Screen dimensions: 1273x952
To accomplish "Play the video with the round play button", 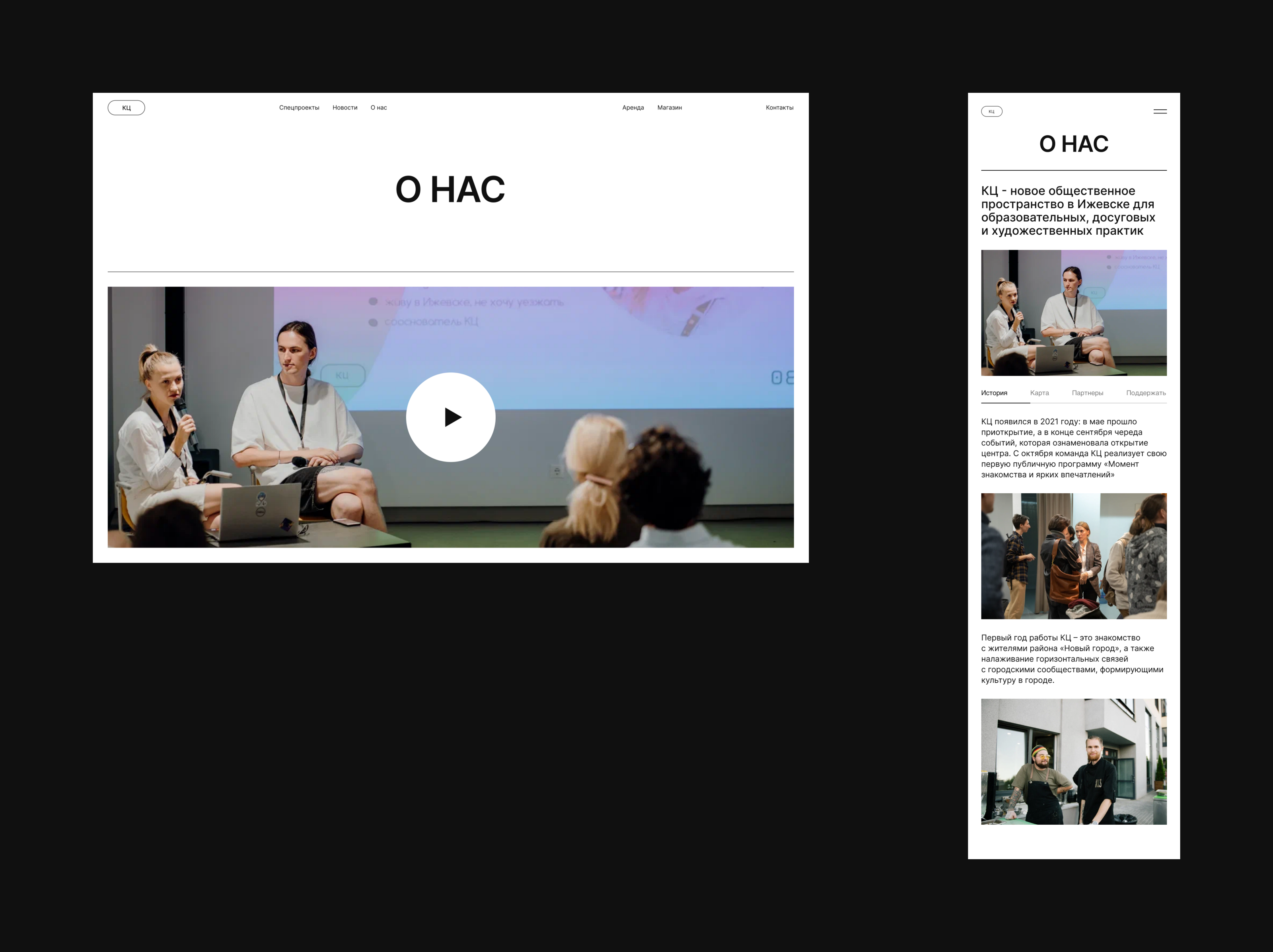I will coord(451,417).
